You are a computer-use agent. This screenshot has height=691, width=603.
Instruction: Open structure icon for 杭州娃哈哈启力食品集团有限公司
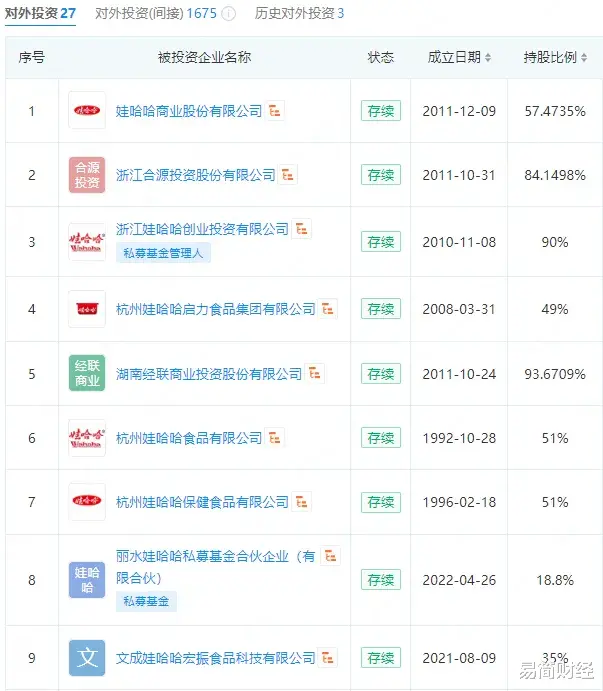coord(328,309)
